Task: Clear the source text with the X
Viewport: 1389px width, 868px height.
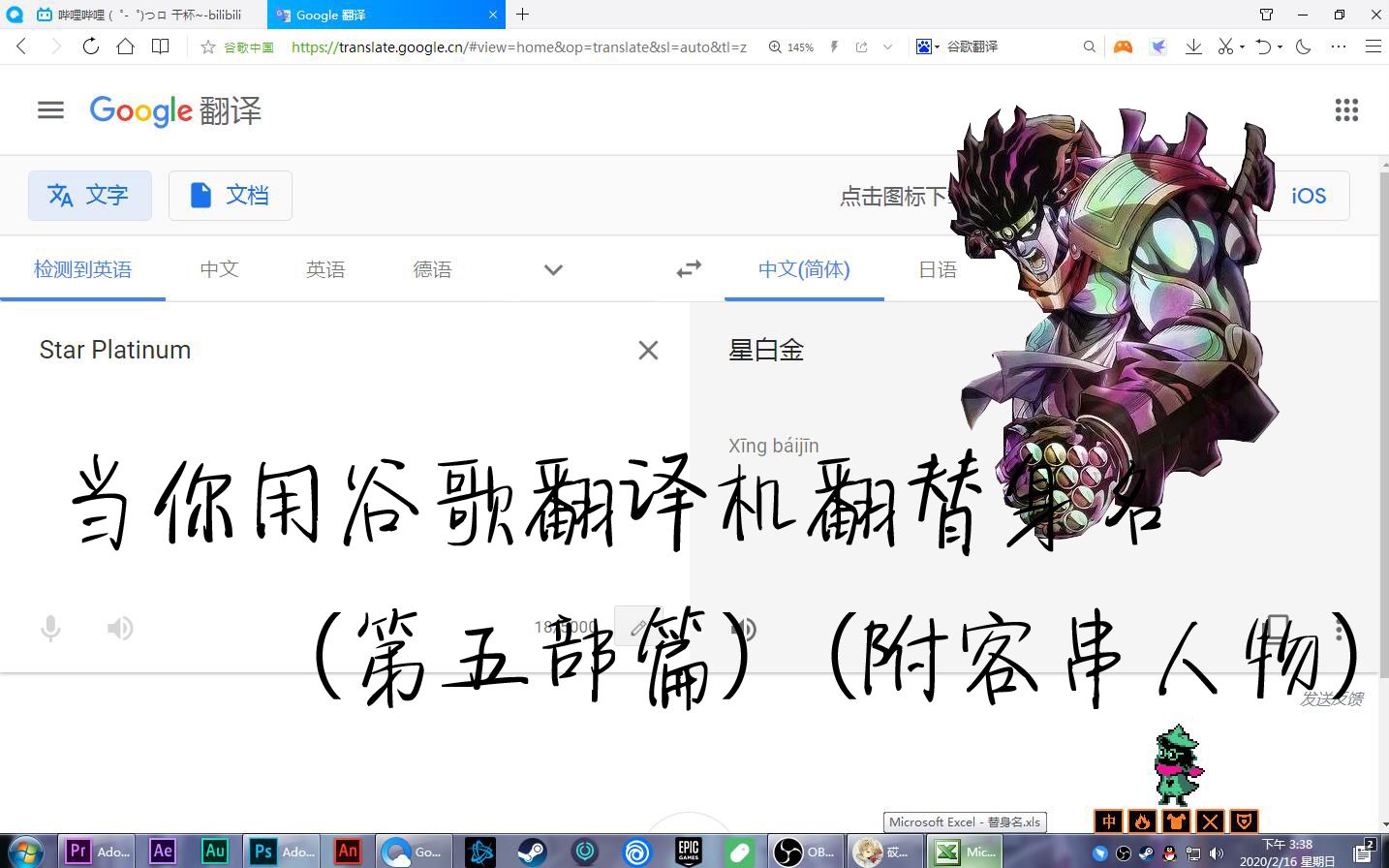Action: [x=648, y=350]
